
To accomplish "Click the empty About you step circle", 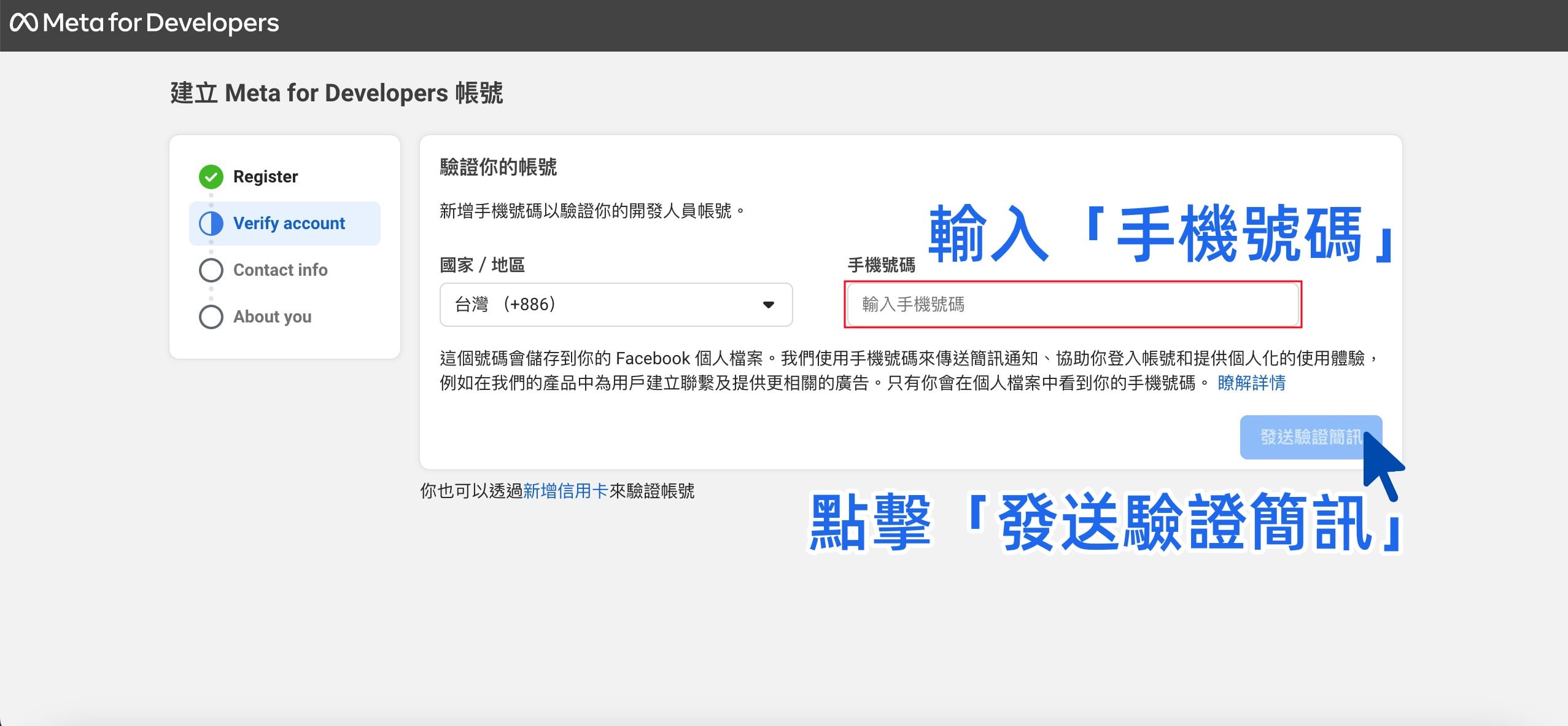I will tap(211, 317).
